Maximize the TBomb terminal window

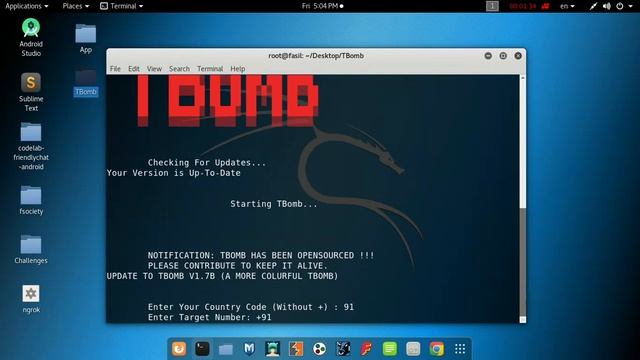[503, 56]
